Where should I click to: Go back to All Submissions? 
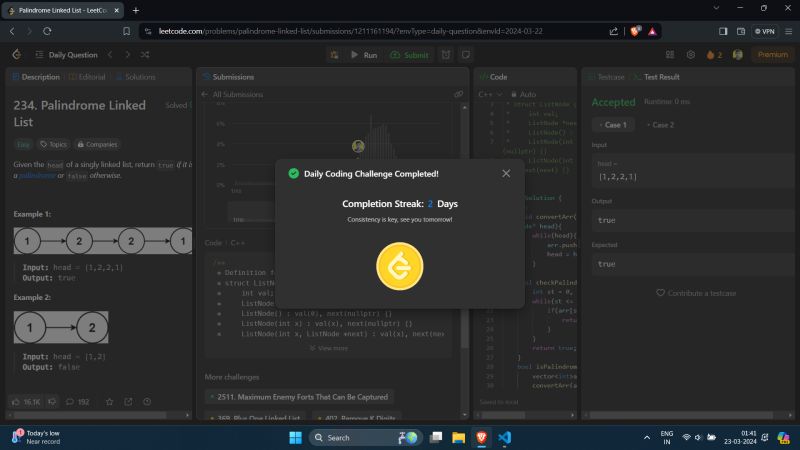point(232,94)
